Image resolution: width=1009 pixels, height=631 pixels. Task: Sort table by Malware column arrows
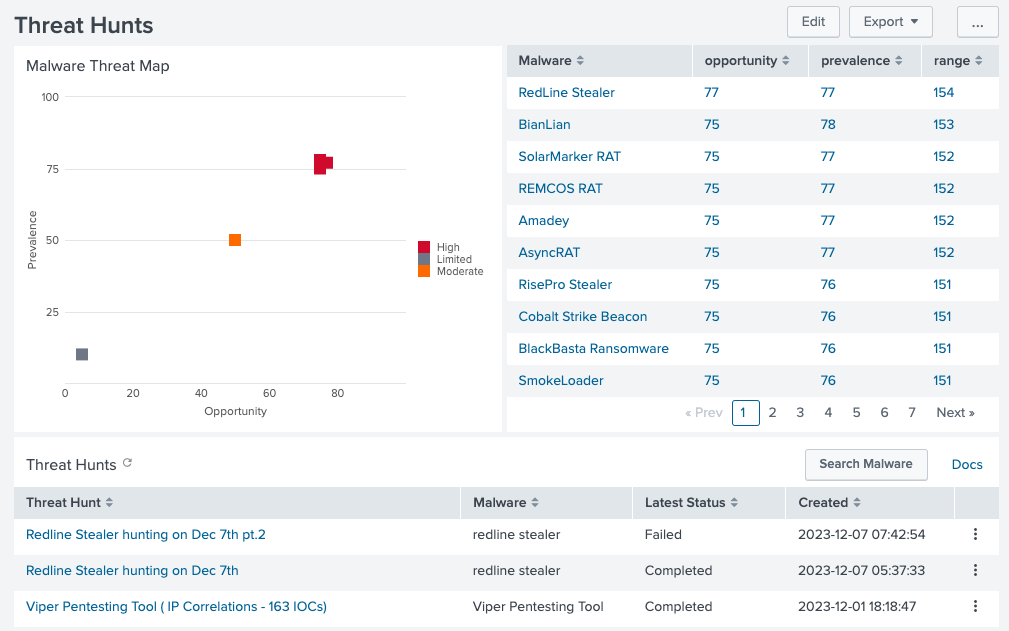(x=580, y=61)
